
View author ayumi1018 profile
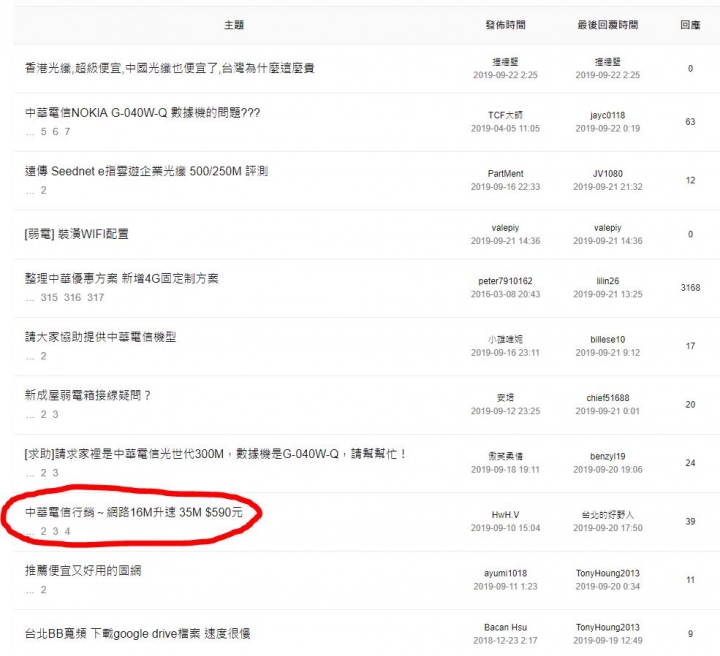click(505, 573)
